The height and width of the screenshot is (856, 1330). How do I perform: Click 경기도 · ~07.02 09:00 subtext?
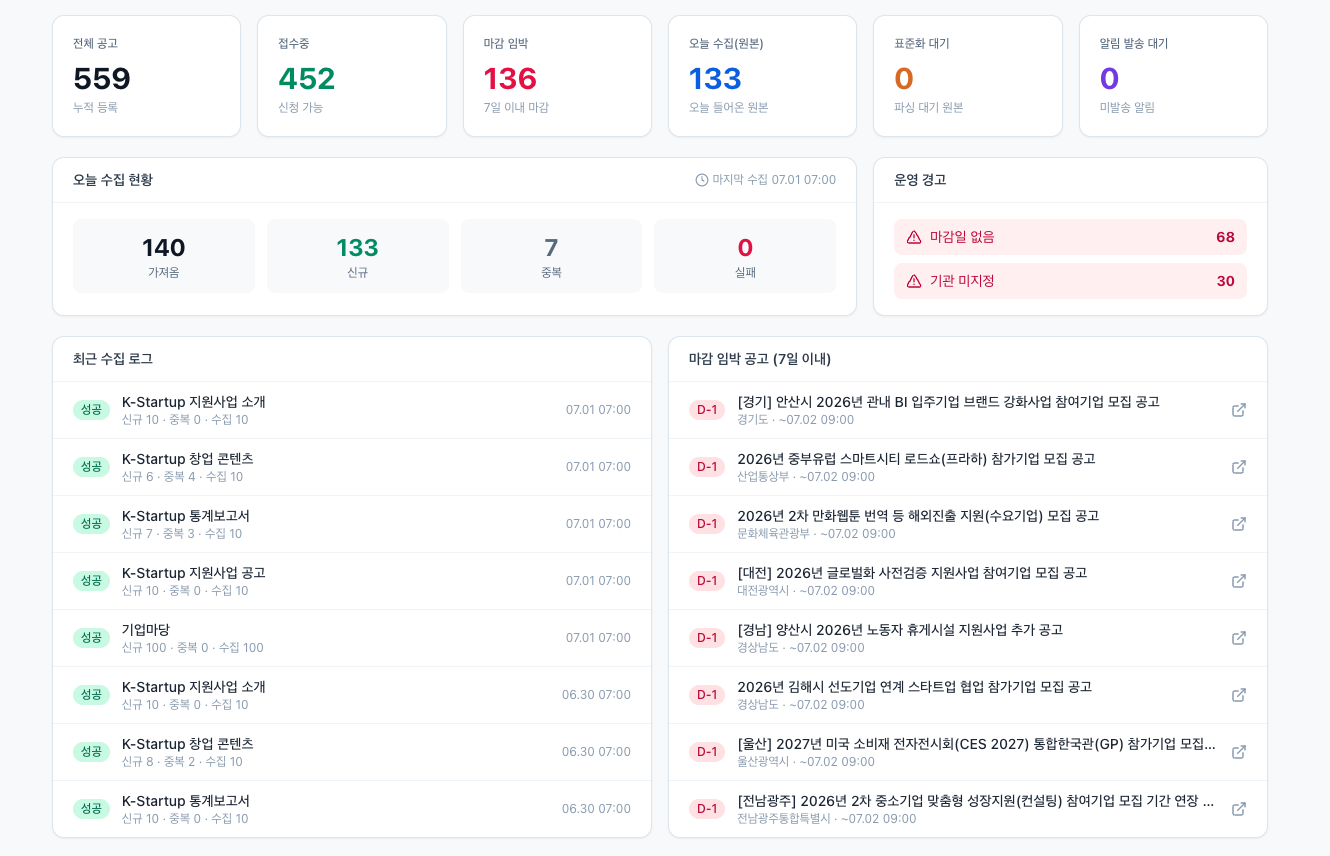click(x=795, y=420)
